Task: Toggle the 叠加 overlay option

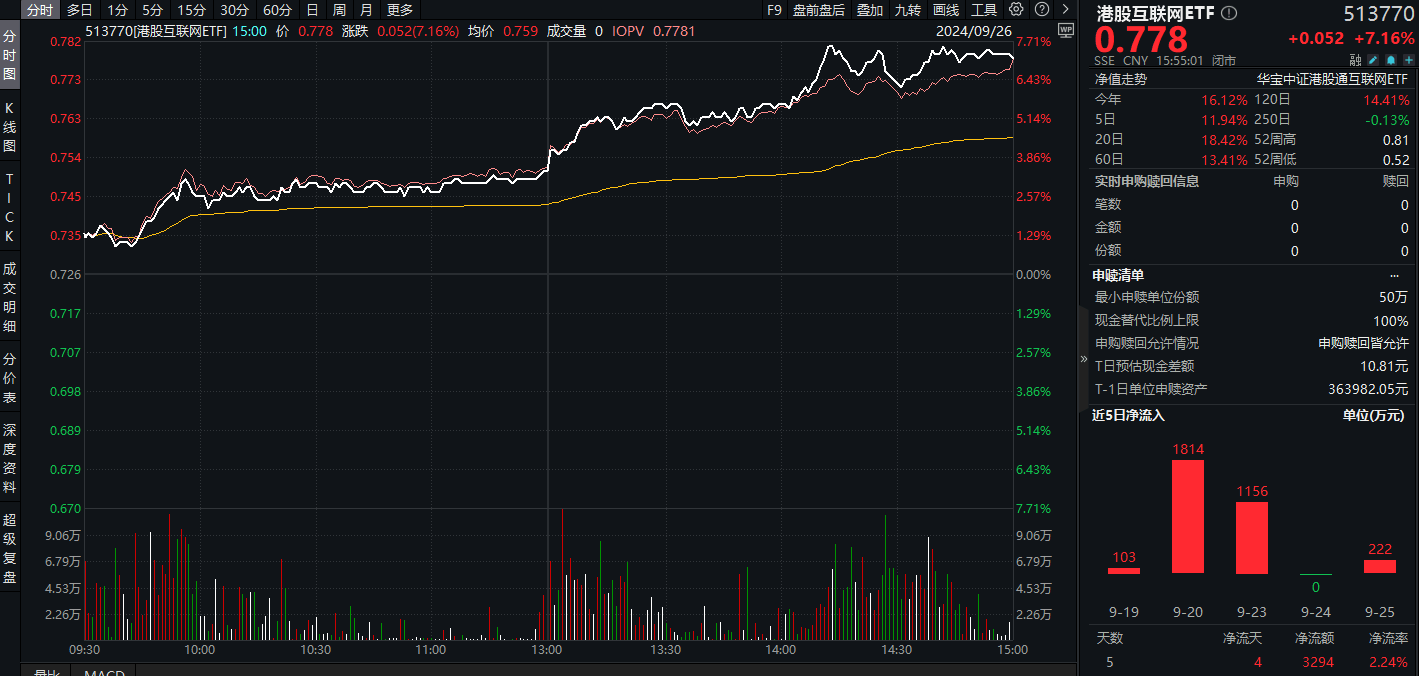Action: [870, 10]
